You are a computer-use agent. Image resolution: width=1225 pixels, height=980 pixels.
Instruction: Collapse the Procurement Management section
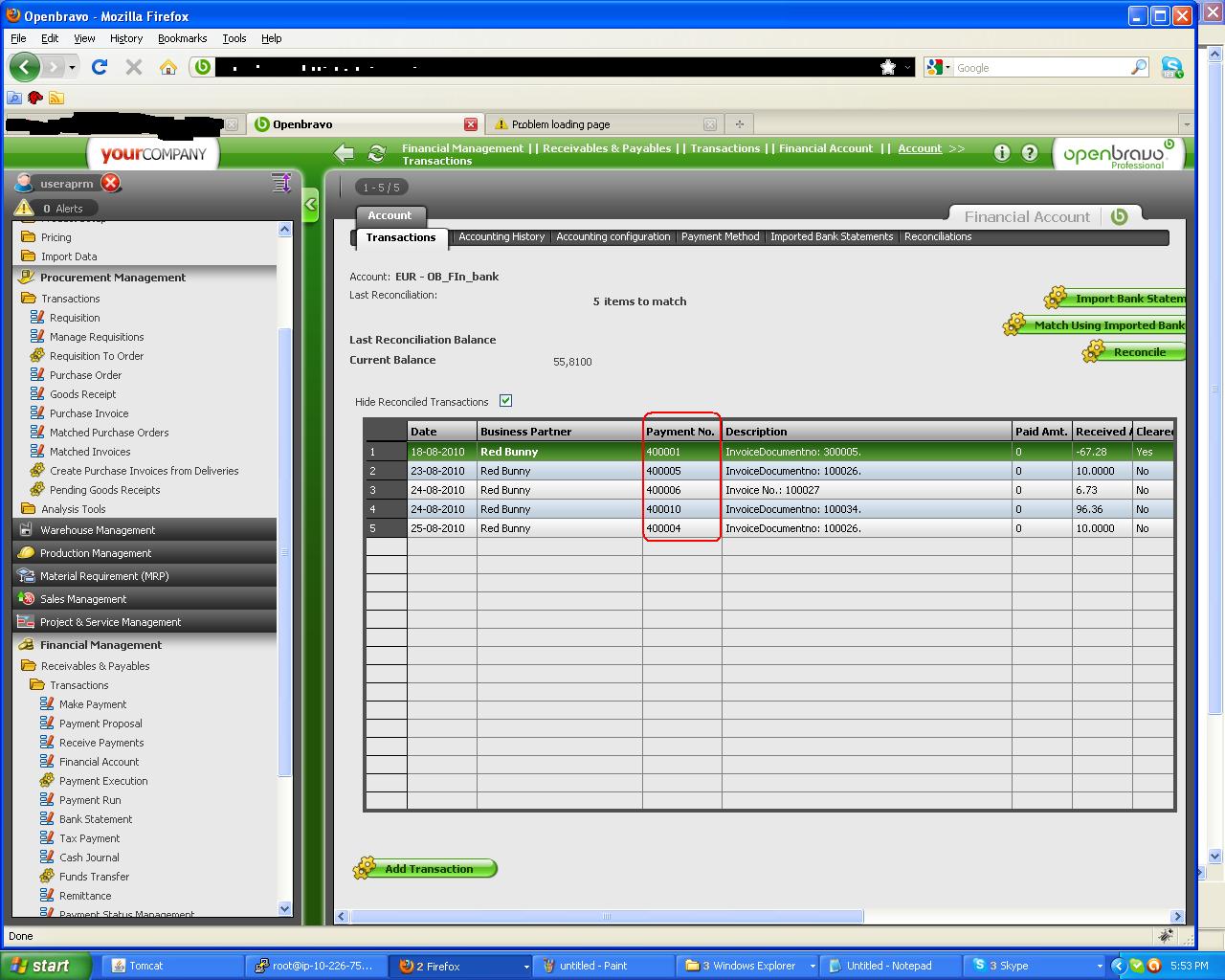113,278
